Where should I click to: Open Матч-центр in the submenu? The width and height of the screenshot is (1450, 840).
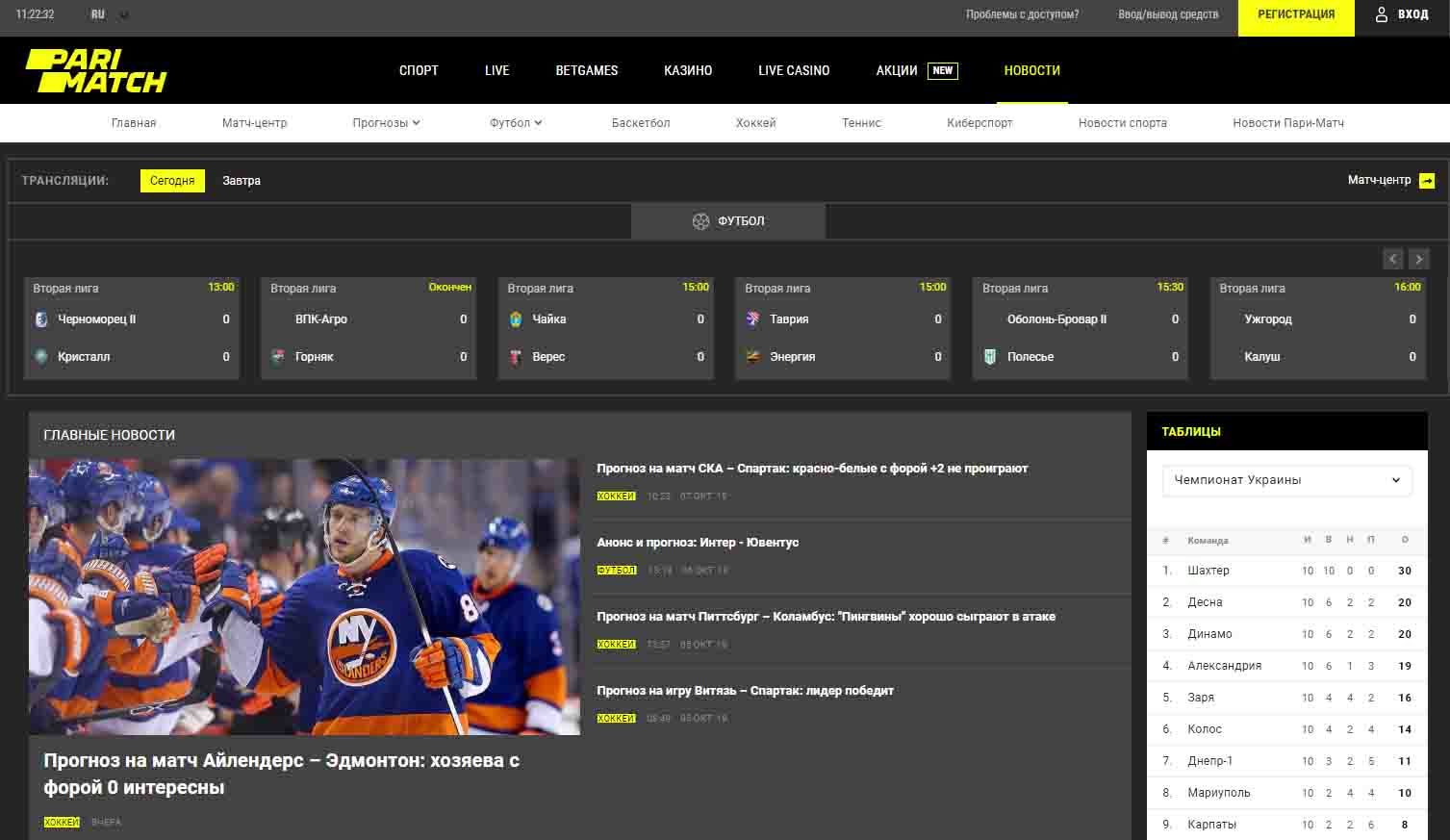coord(255,123)
